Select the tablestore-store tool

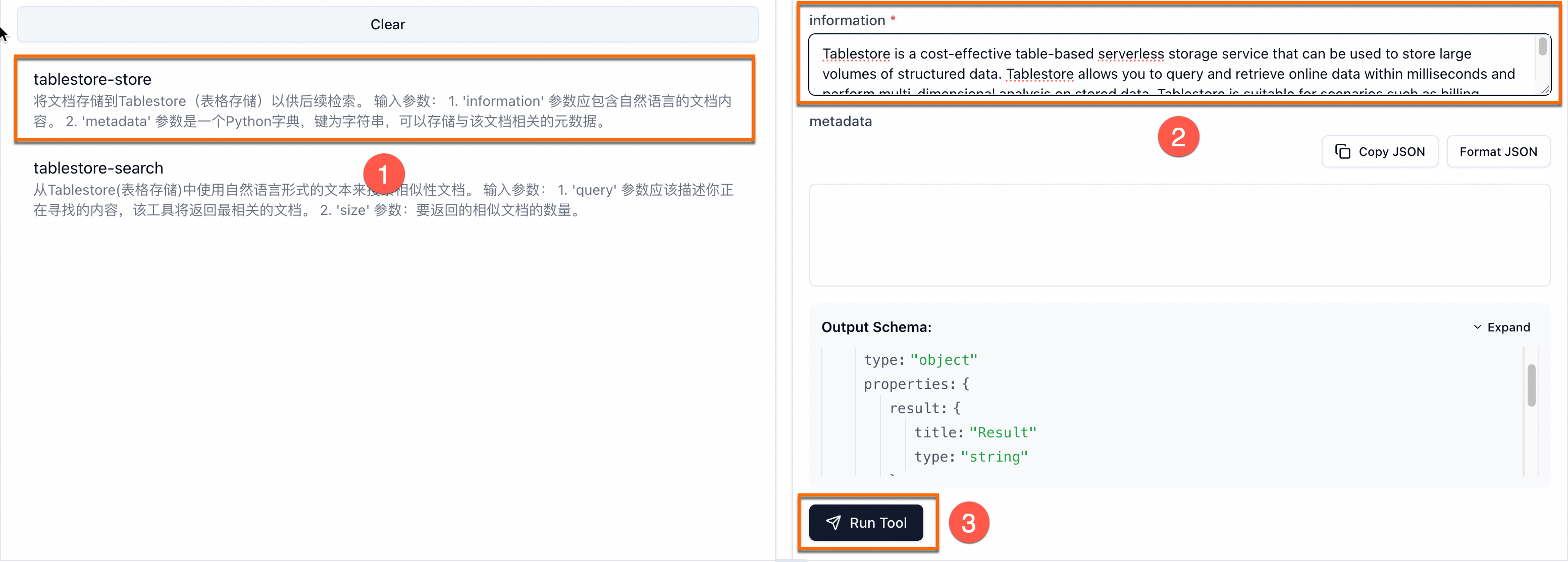pyautogui.click(x=385, y=99)
